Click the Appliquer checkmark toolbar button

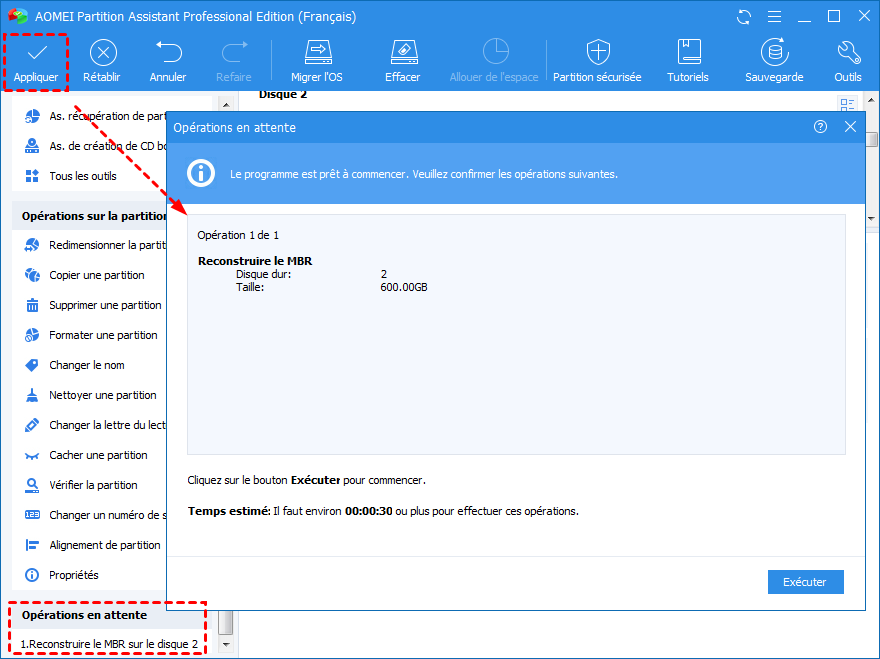coord(36,62)
